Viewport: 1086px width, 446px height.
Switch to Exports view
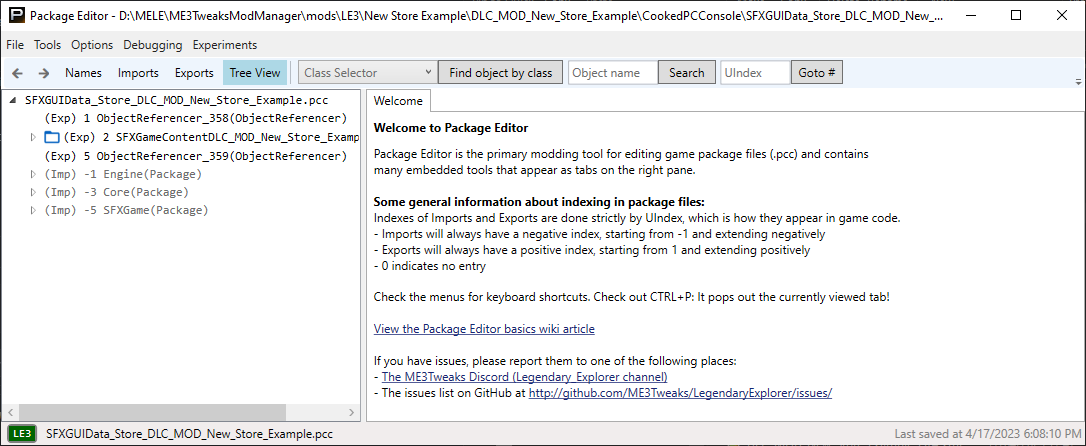tap(194, 73)
